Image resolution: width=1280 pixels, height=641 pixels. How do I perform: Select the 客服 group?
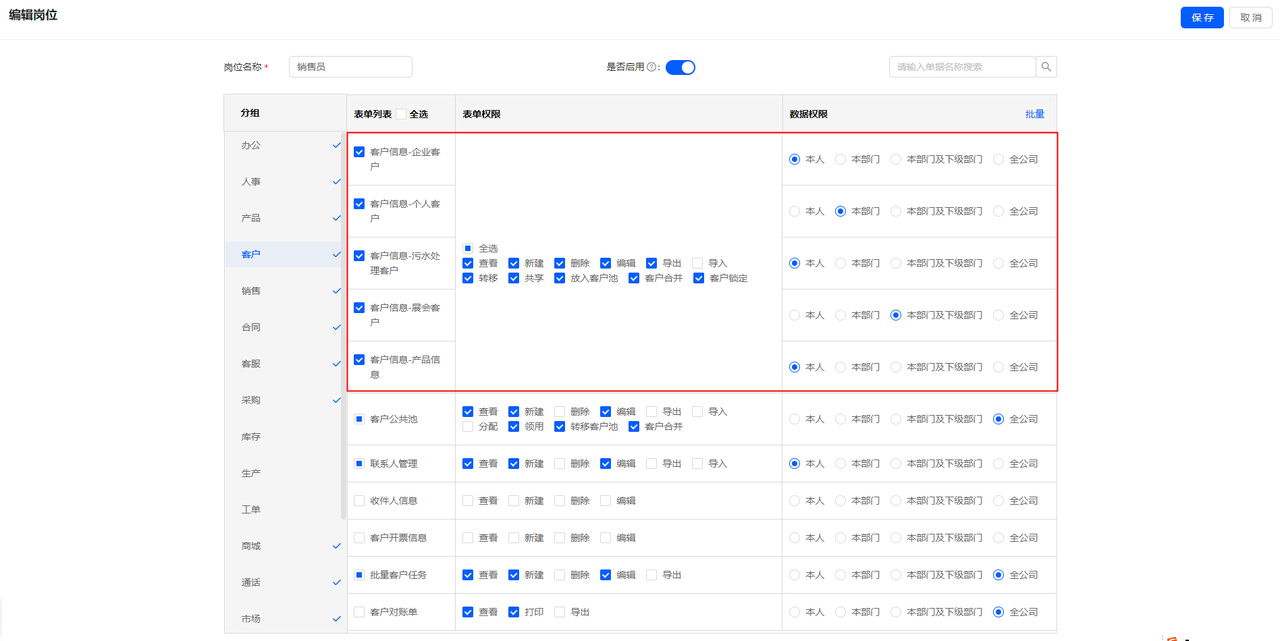coord(284,364)
